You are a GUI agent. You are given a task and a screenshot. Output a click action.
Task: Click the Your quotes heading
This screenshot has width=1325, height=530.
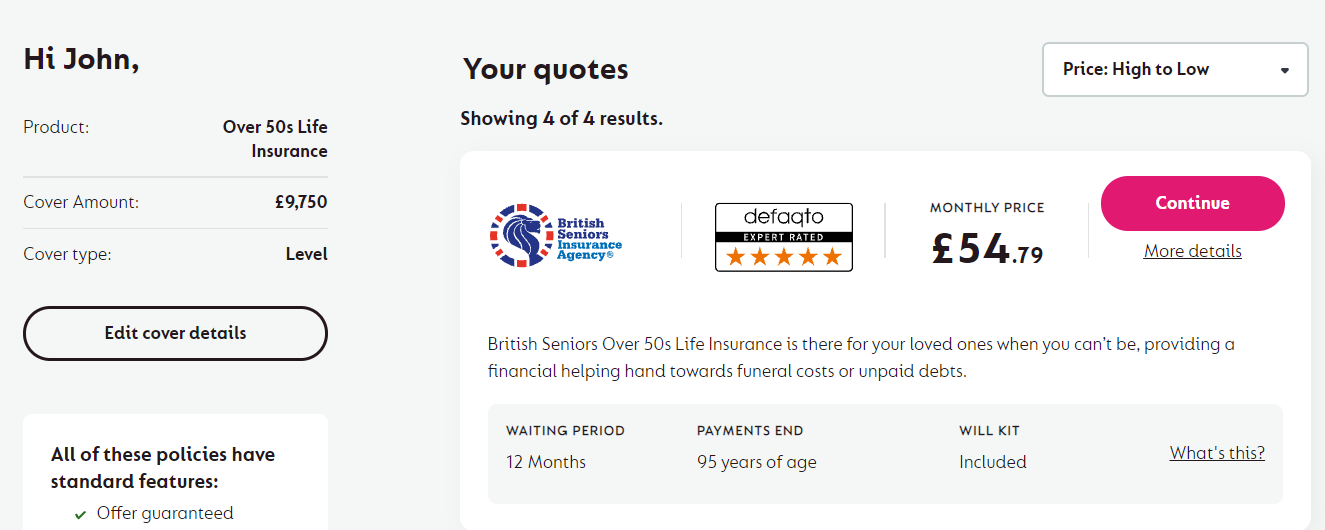(x=546, y=69)
